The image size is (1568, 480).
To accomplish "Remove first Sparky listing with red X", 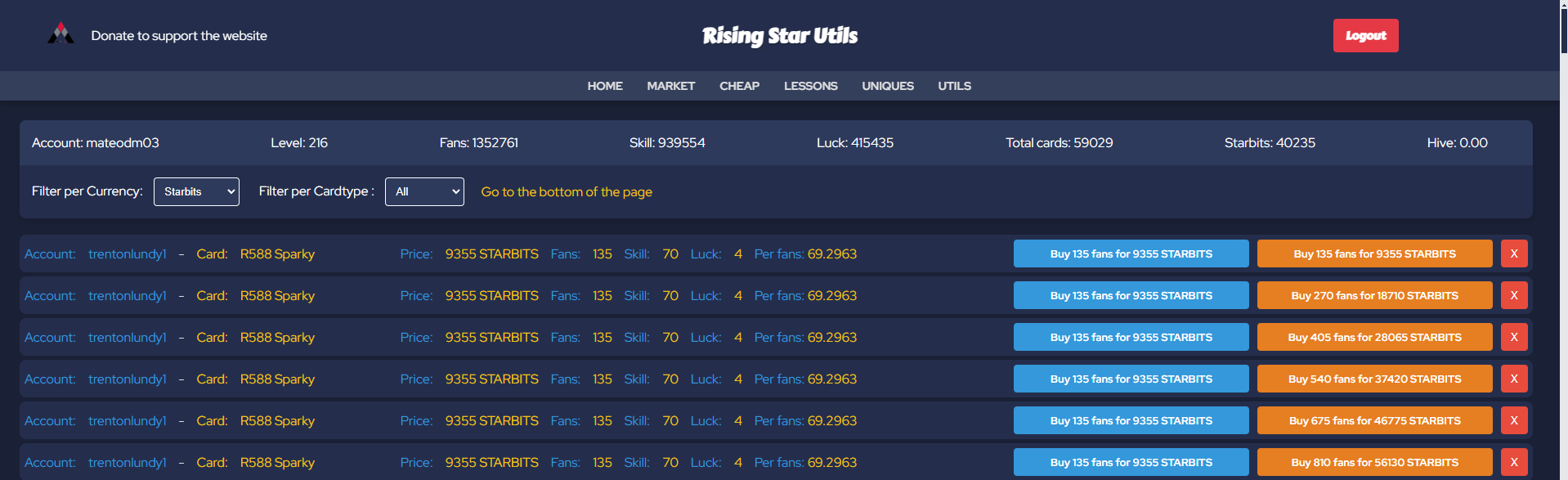I will [1514, 253].
